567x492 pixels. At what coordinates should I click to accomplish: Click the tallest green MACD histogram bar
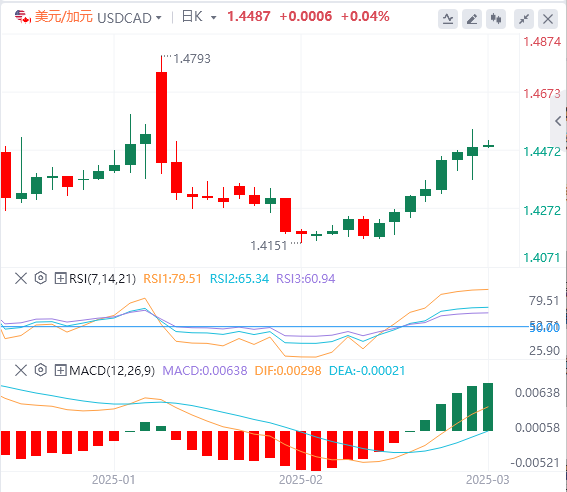click(x=488, y=407)
